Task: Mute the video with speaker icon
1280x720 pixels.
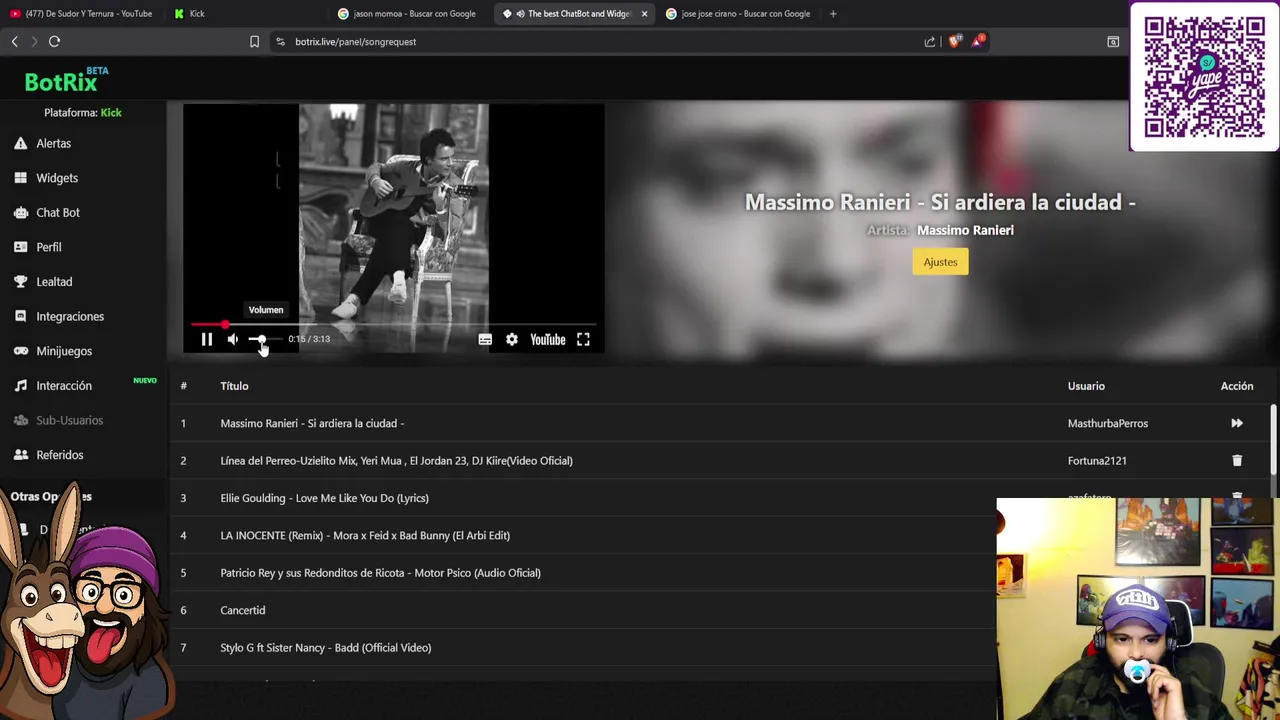Action: [x=233, y=339]
